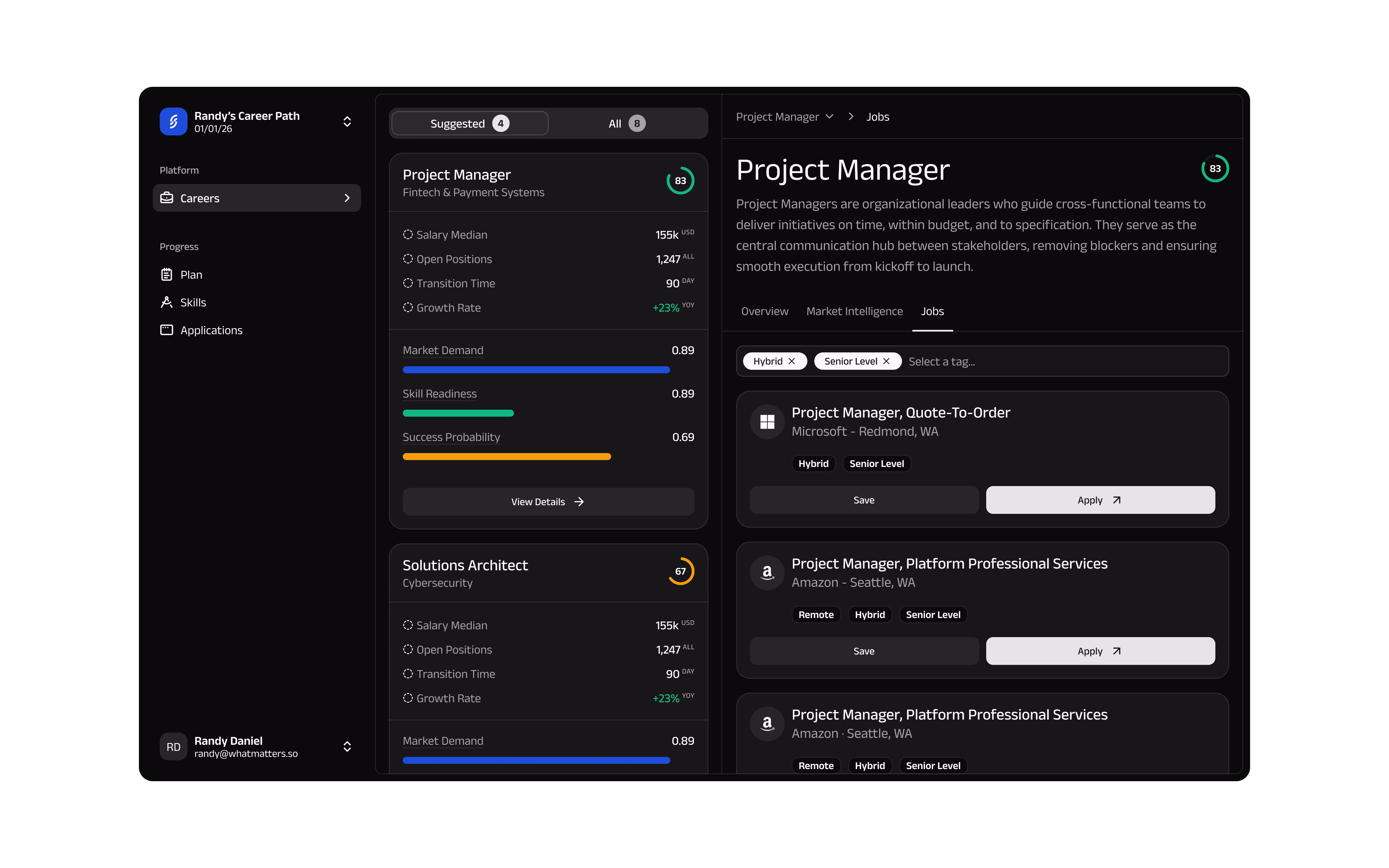Click the Amazon logo on the Seattle job with Apply button

pyautogui.click(x=767, y=573)
